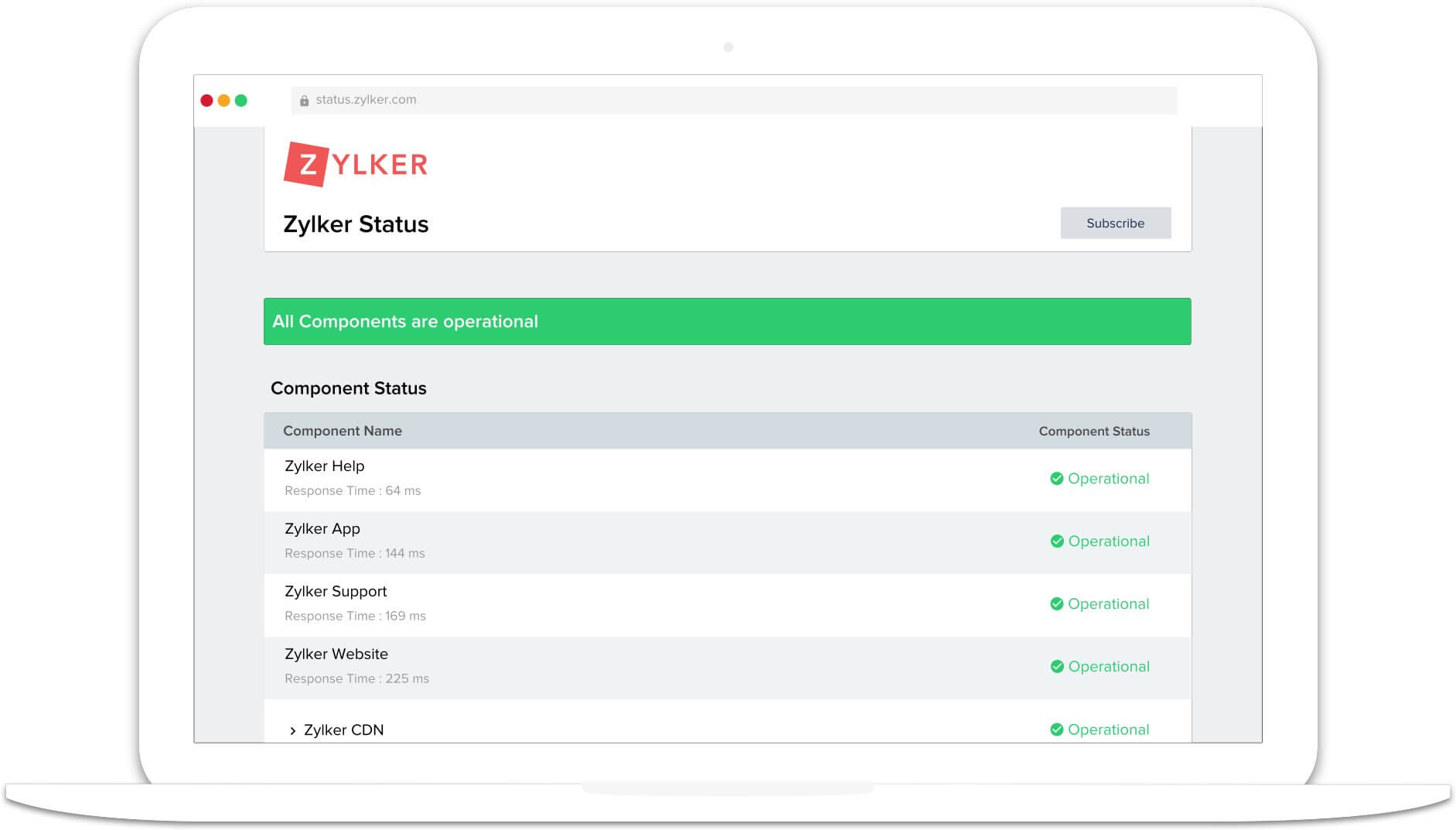The height and width of the screenshot is (830, 1456).
Task: Click 'Response Time : 144 ms' text
Action: click(354, 553)
